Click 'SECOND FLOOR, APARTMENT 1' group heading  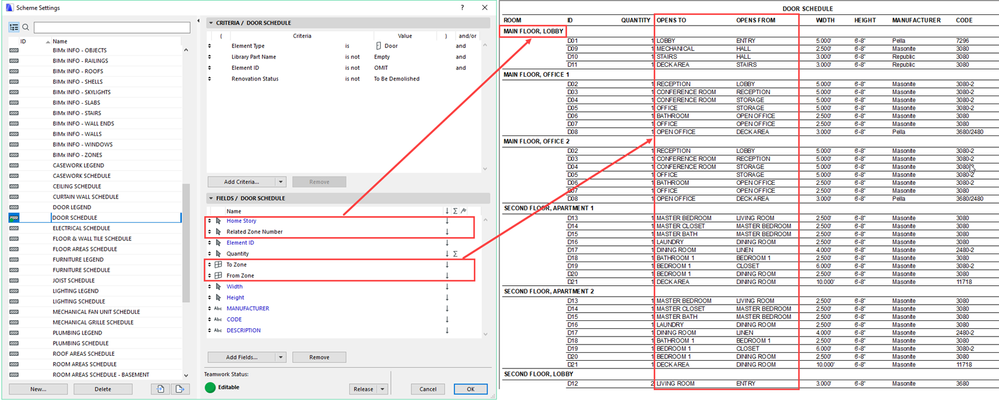tap(549, 208)
